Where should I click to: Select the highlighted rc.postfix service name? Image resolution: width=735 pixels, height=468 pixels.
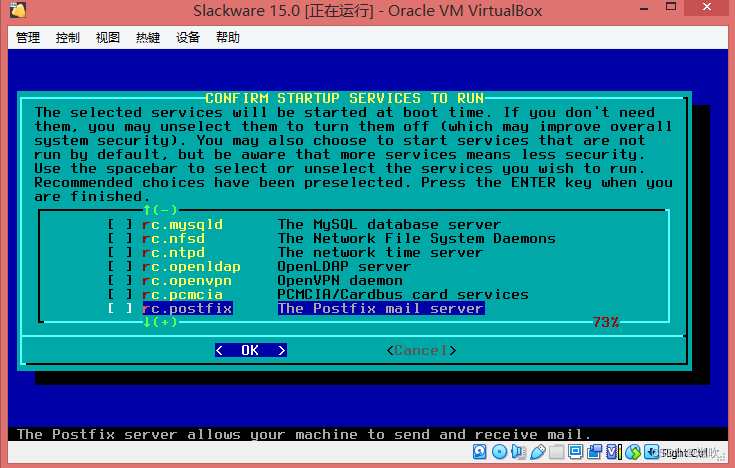click(188, 309)
